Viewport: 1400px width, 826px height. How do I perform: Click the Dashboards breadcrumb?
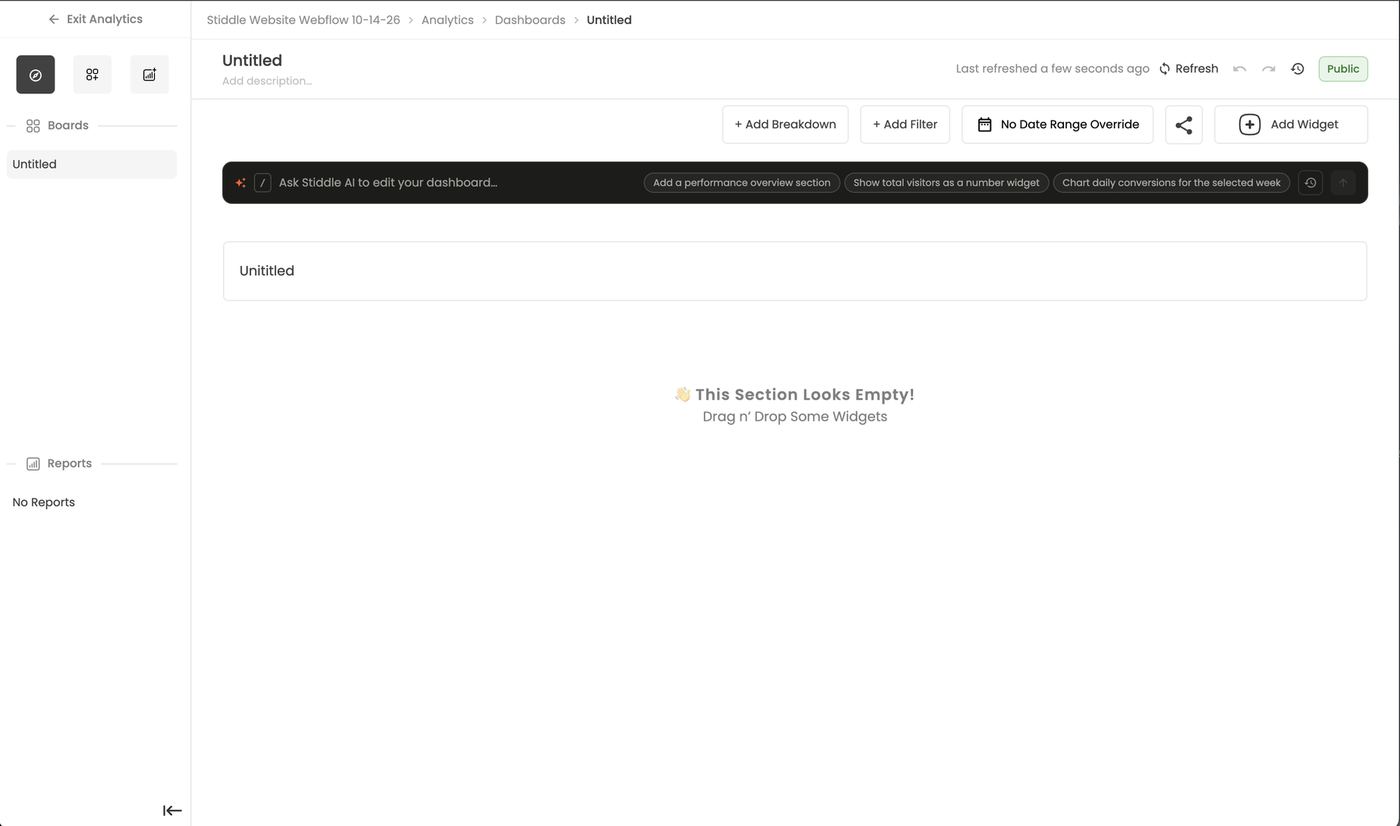(530, 20)
